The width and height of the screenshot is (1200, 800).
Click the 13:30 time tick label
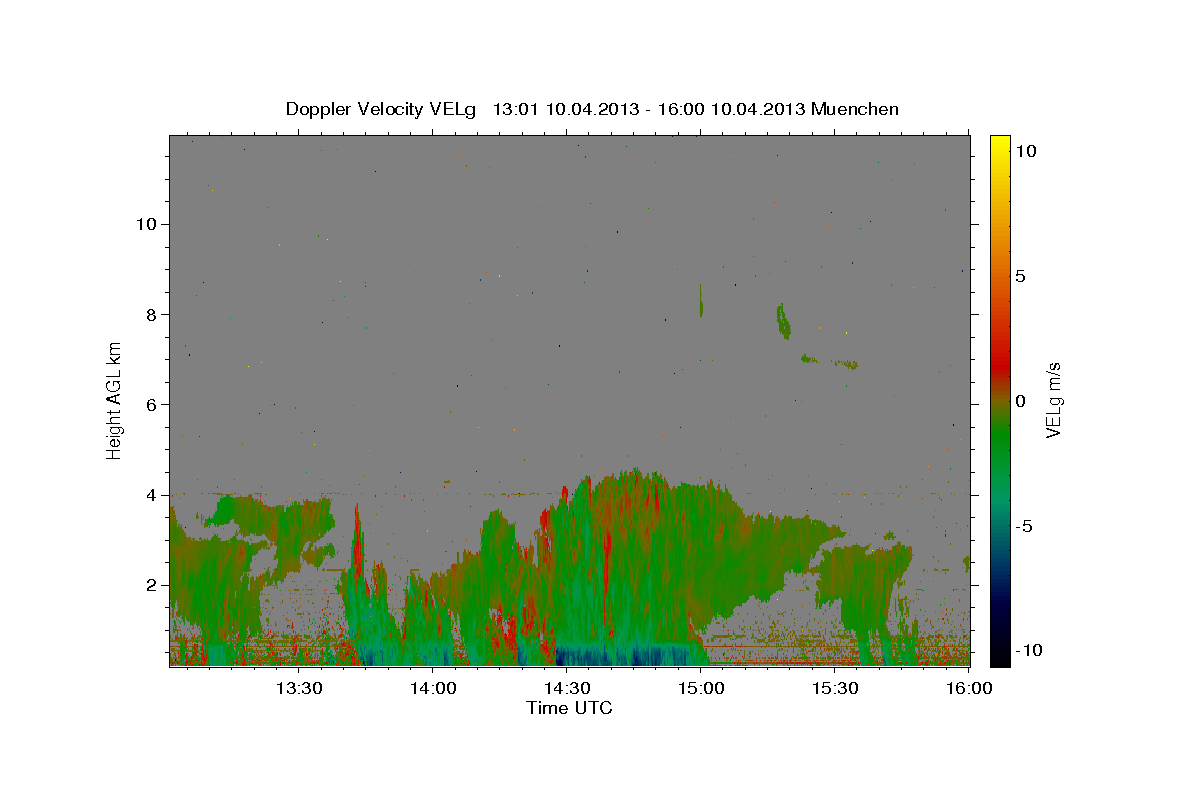298,688
